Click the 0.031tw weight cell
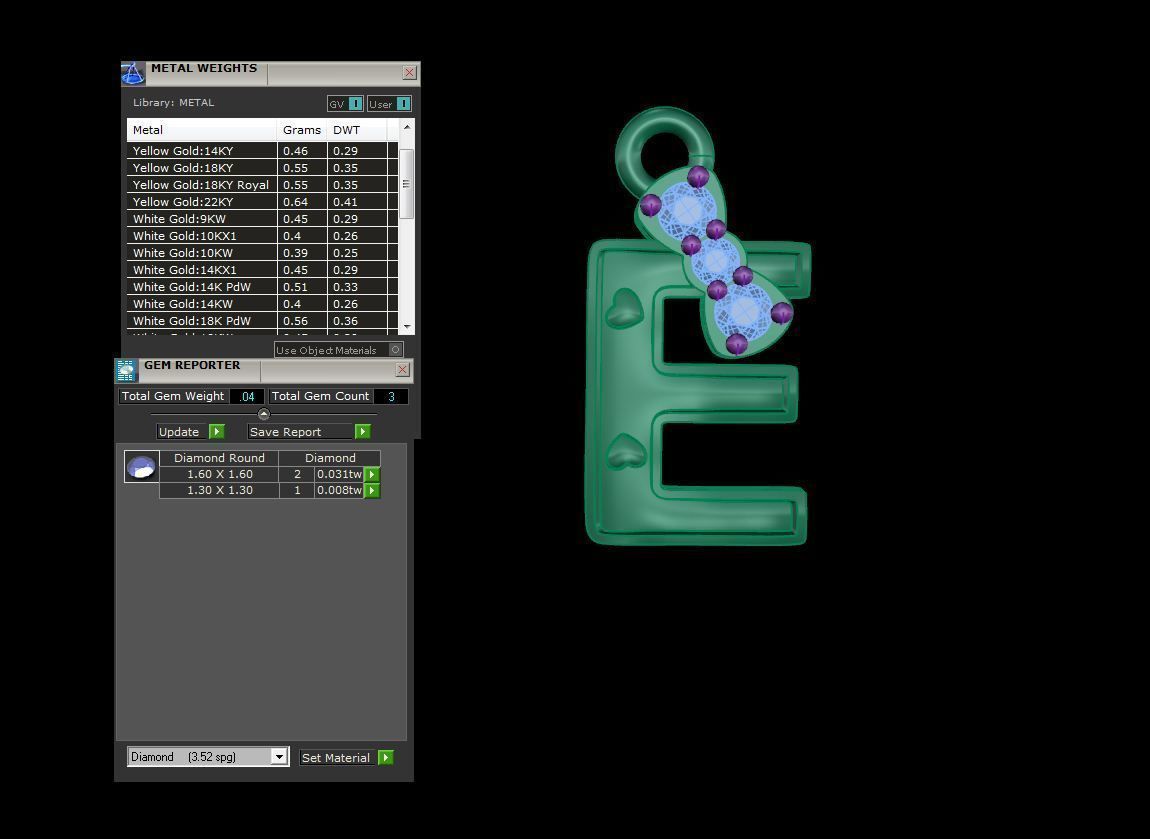The height and width of the screenshot is (839, 1150). click(339, 475)
